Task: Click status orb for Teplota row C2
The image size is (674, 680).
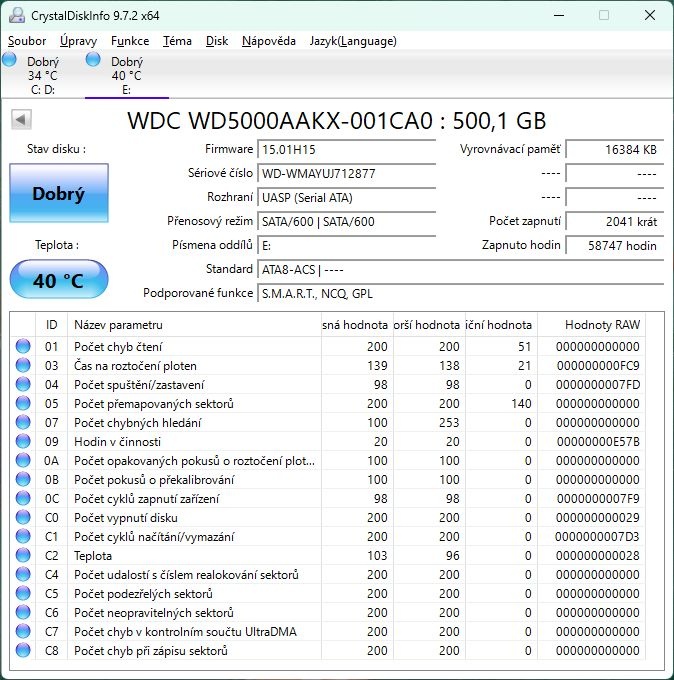Action: pos(23,556)
